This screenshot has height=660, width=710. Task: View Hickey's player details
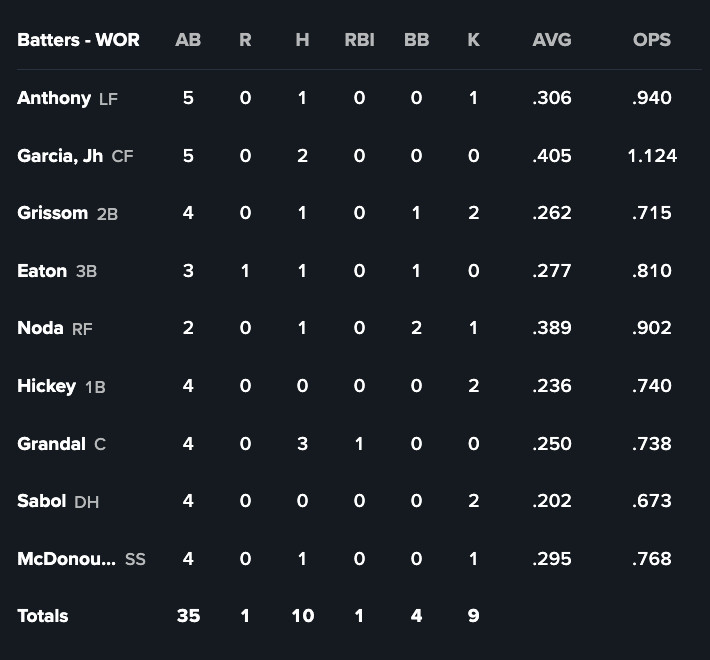click(46, 386)
